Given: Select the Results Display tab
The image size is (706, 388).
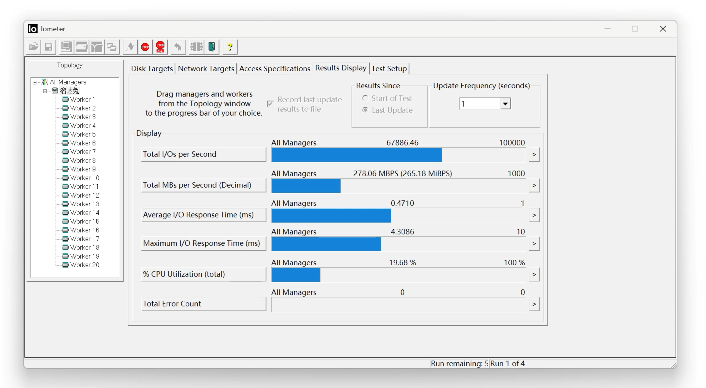Looking at the screenshot, I should point(341,68).
